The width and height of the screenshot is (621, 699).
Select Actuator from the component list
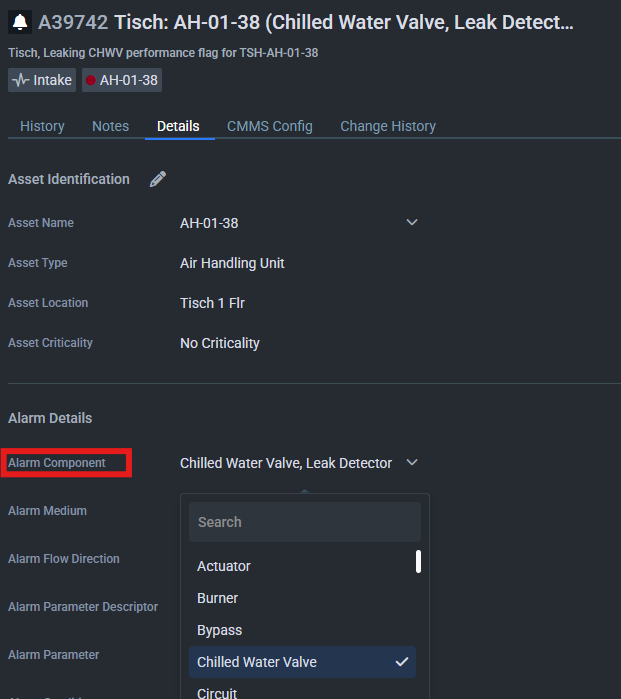pyautogui.click(x=224, y=566)
